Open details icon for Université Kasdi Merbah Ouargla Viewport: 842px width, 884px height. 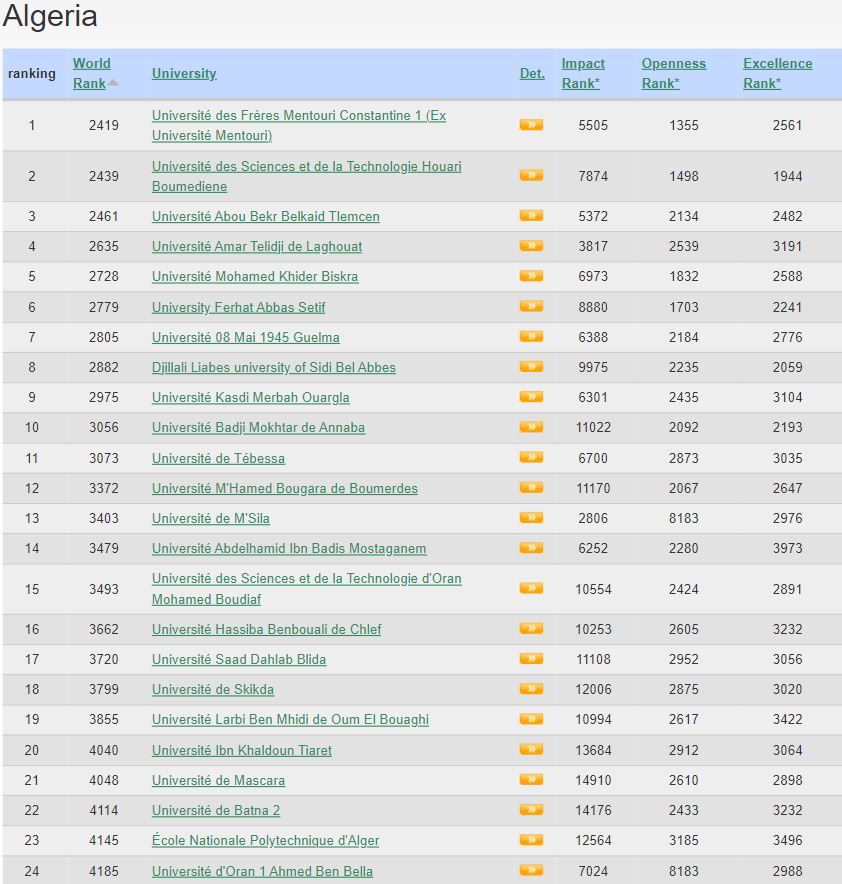coord(531,397)
